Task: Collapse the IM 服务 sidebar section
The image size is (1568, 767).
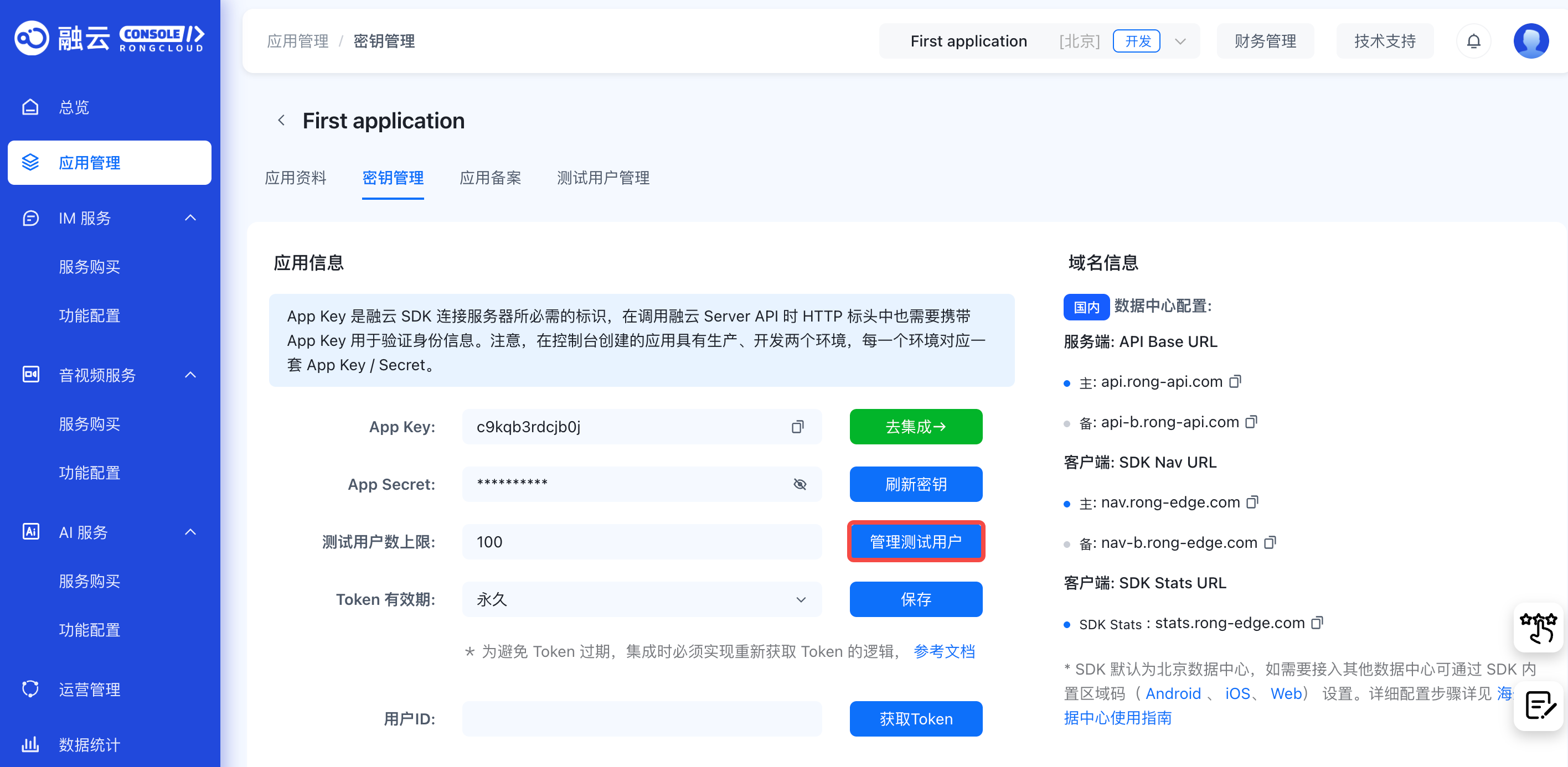Action: point(190,217)
